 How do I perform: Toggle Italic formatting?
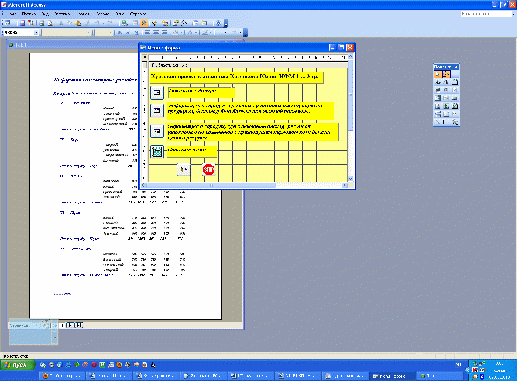click(128, 32)
